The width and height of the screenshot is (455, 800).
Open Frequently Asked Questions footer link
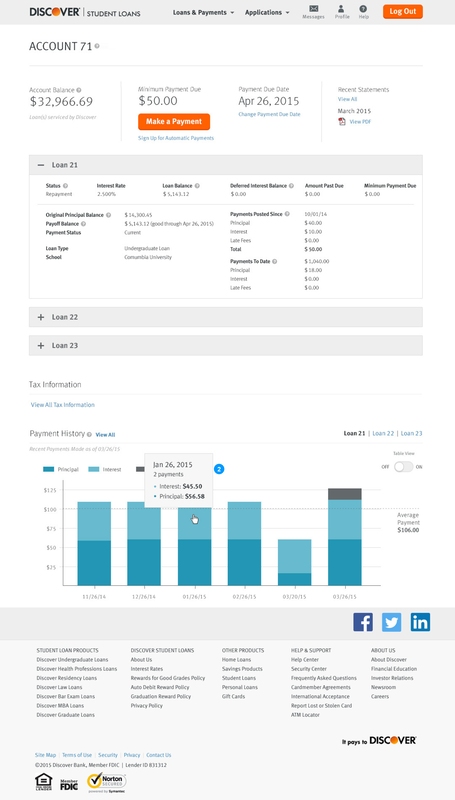324,678
